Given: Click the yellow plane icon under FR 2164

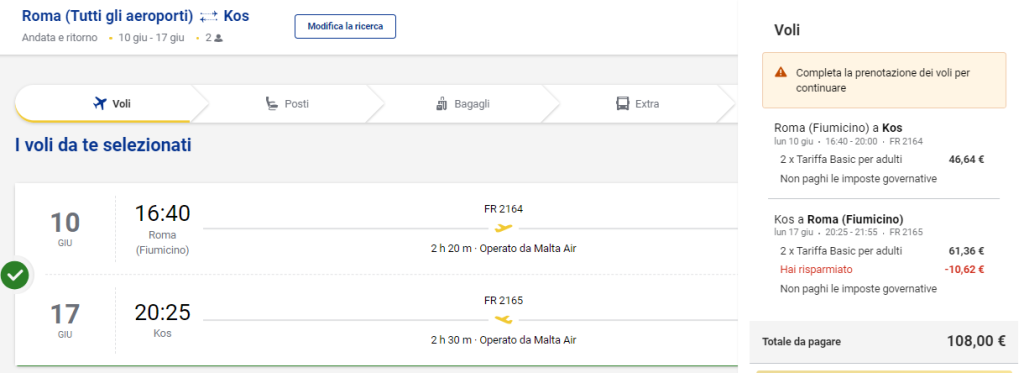Looking at the screenshot, I should (x=504, y=228).
